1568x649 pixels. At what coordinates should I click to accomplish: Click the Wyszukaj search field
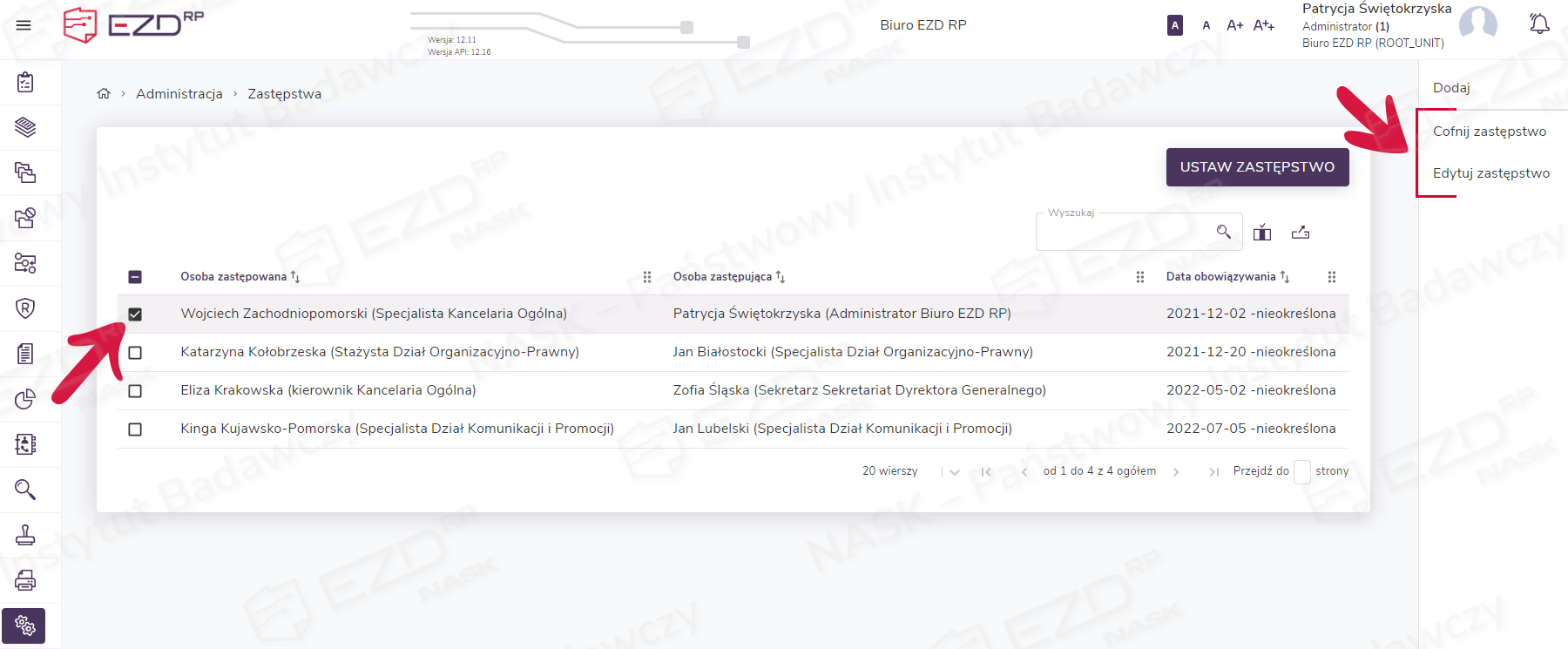click(x=1124, y=233)
